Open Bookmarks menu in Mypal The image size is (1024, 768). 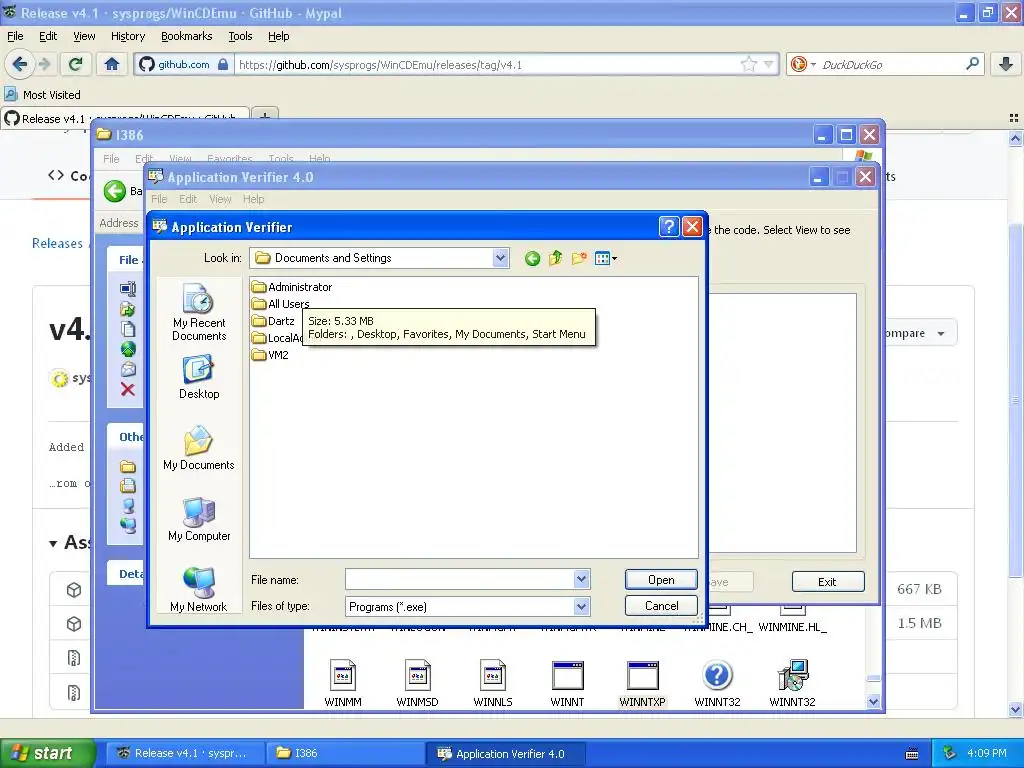[186, 36]
